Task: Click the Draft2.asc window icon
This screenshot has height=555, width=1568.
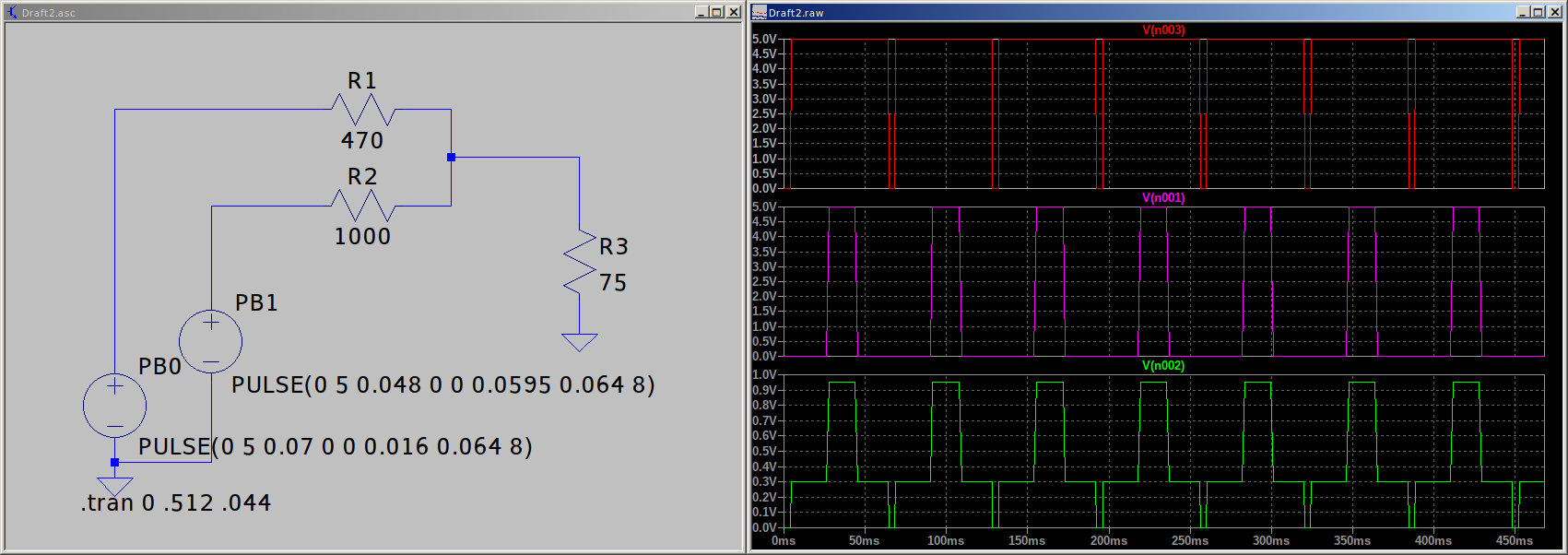Action: (12, 12)
